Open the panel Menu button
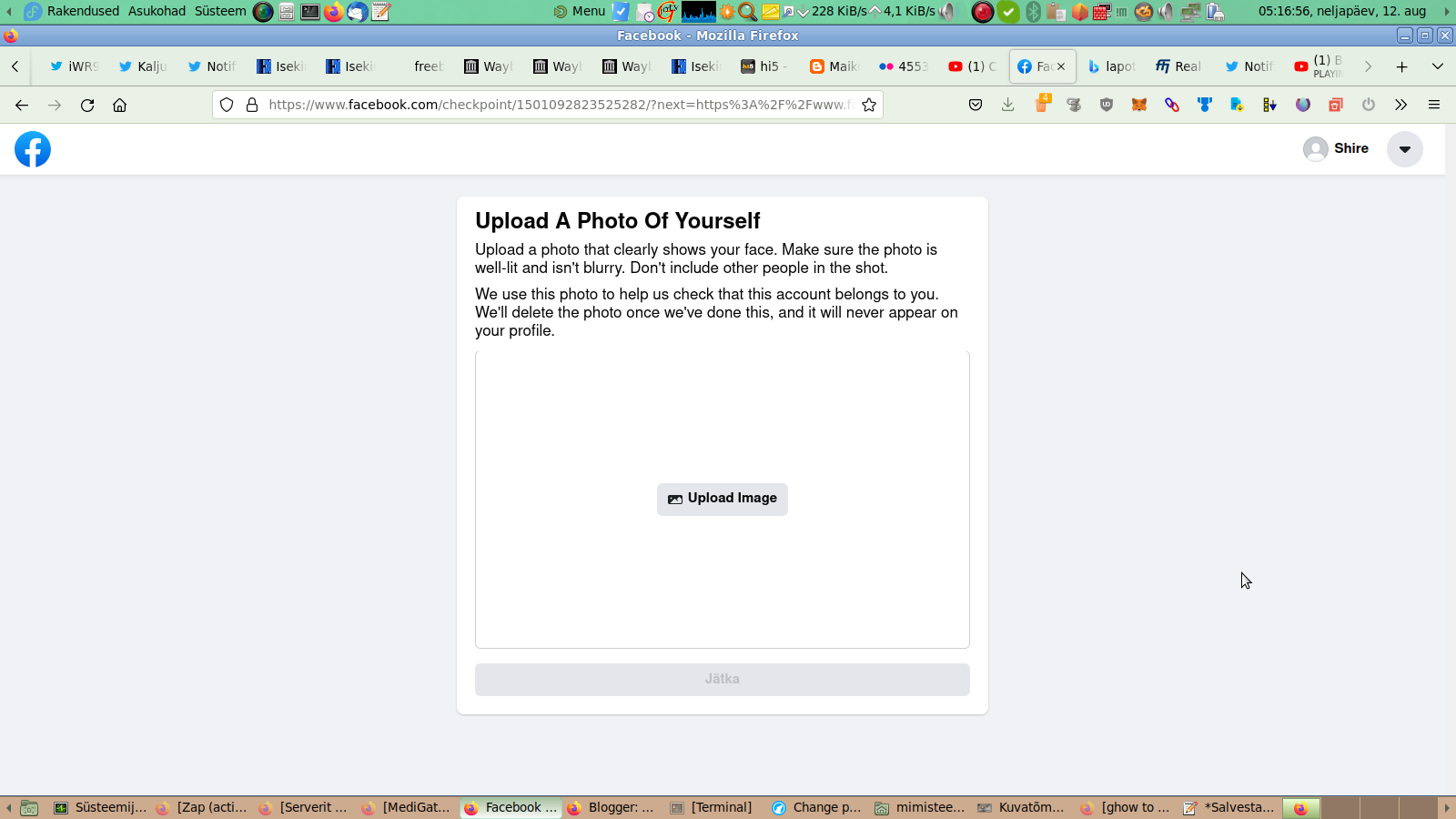 [x=580, y=11]
